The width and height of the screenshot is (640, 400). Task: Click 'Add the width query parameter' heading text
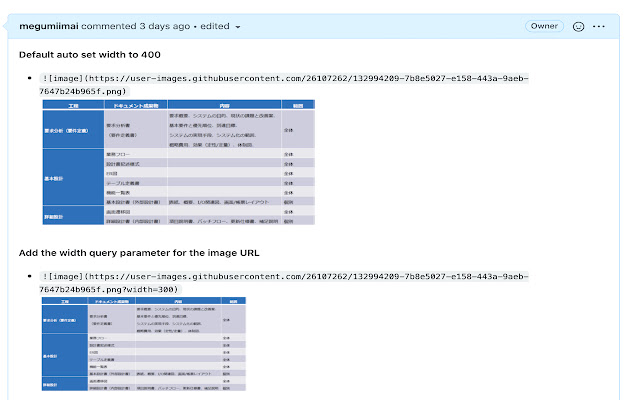(139, 253)
